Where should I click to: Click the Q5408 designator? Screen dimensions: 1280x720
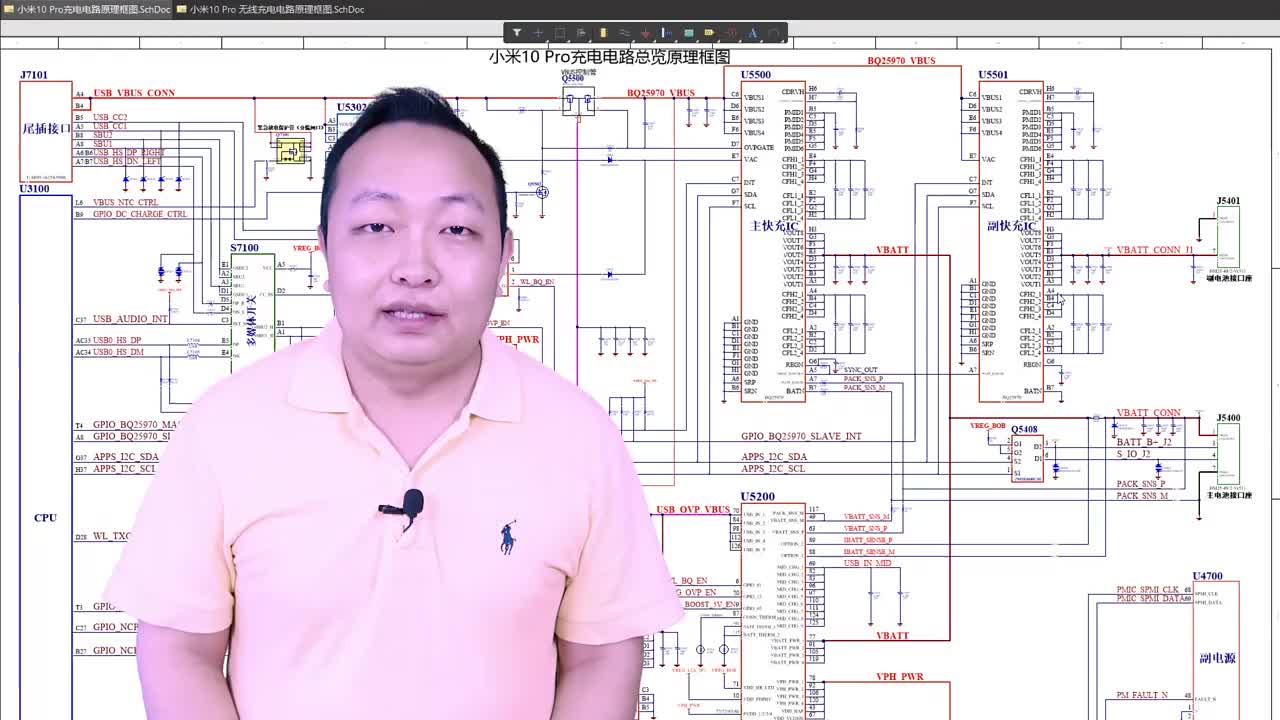pyautogui.click(x=1024, y=430)
